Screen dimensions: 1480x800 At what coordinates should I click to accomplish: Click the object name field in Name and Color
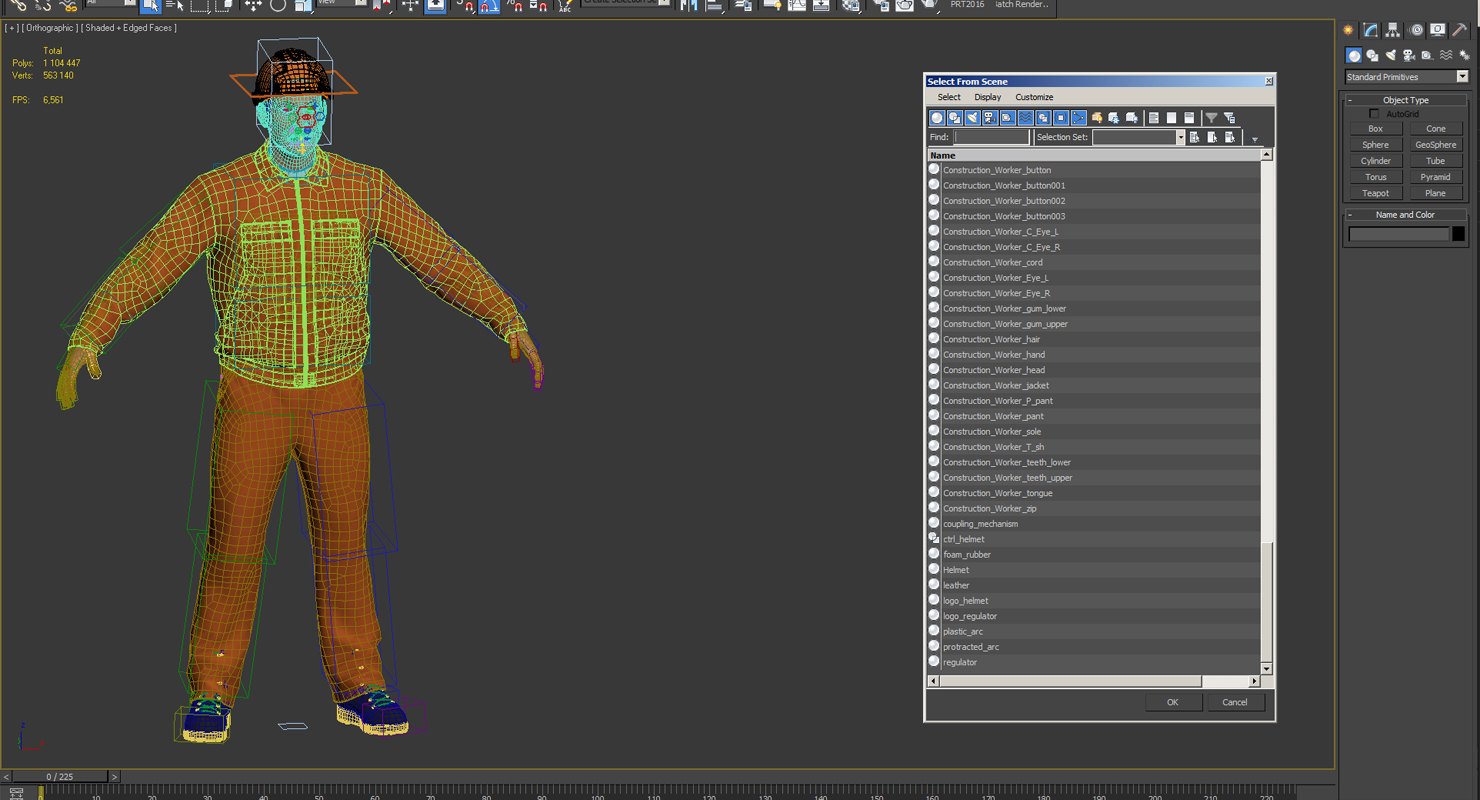(1398, 234)
